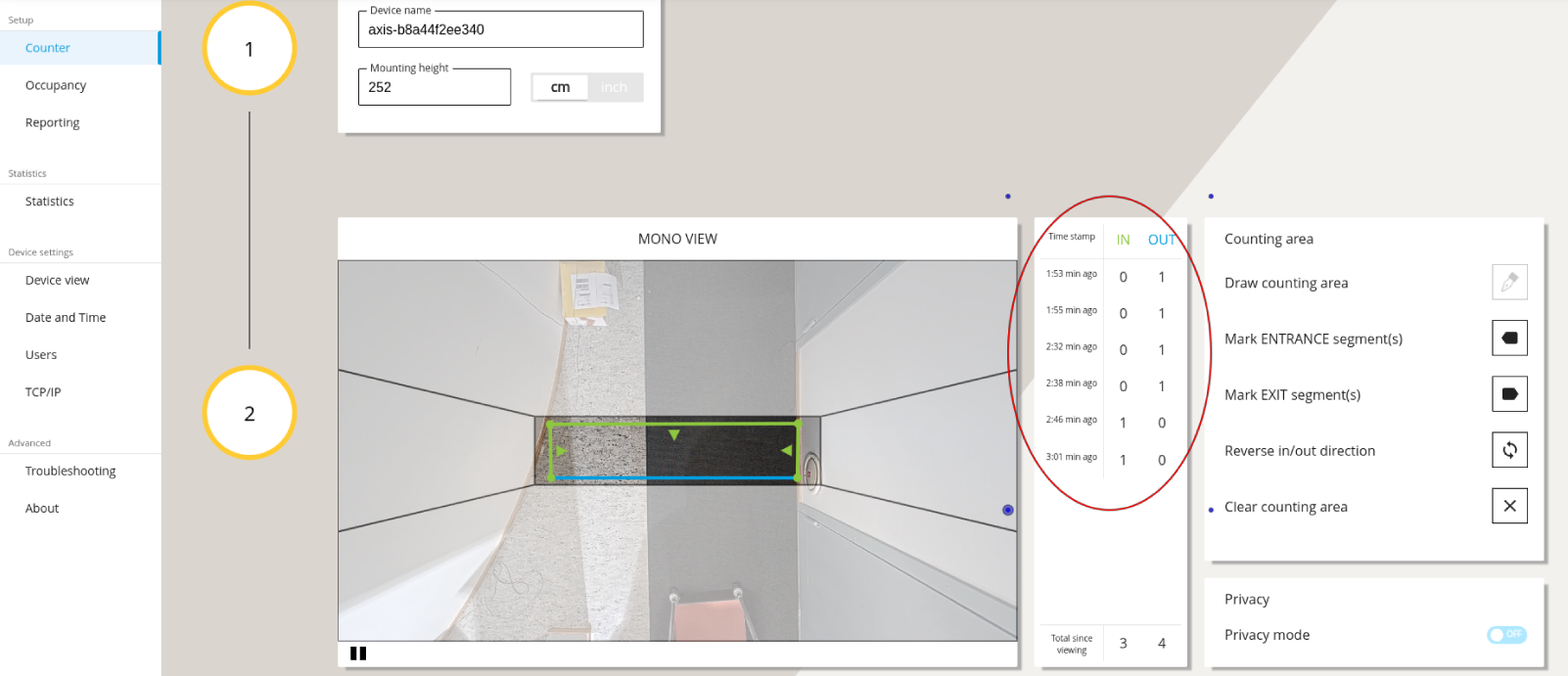Click the Mark EXIT segment icon

pos(1509,394)
